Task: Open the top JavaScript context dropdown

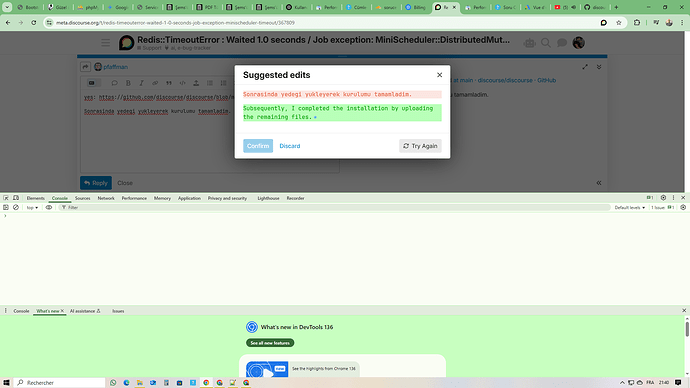Action: click(x=32, y=208)
